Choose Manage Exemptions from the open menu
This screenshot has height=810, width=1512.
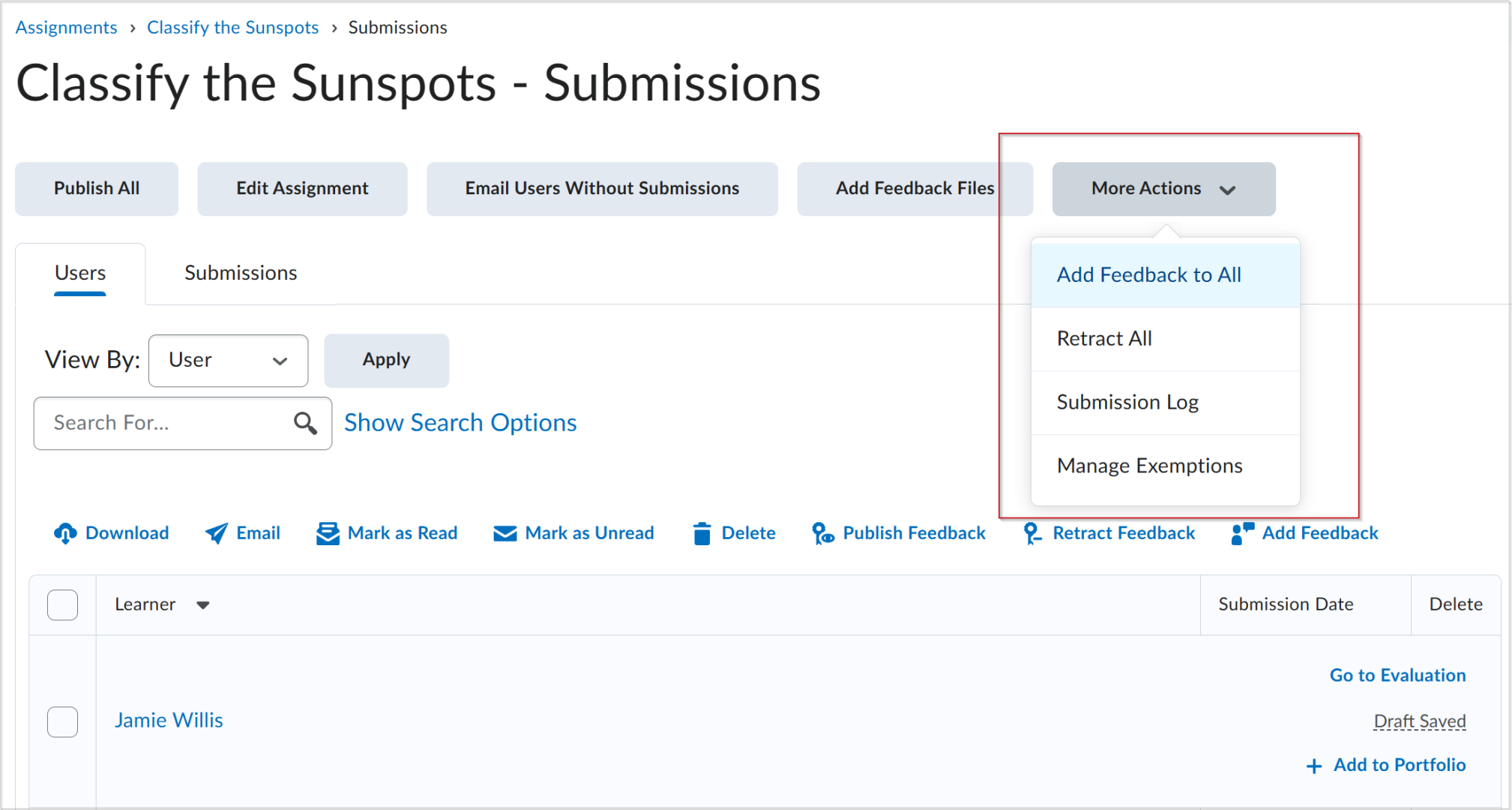(x=1149, y=466)
